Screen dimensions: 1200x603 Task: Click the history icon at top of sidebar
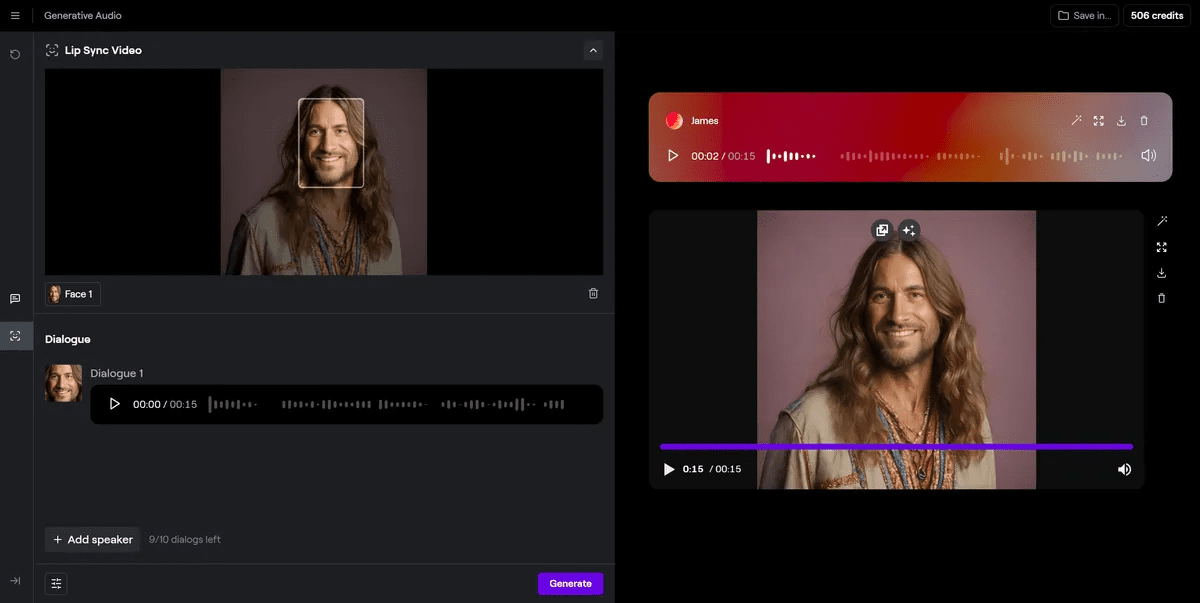(x=14, y=54)
